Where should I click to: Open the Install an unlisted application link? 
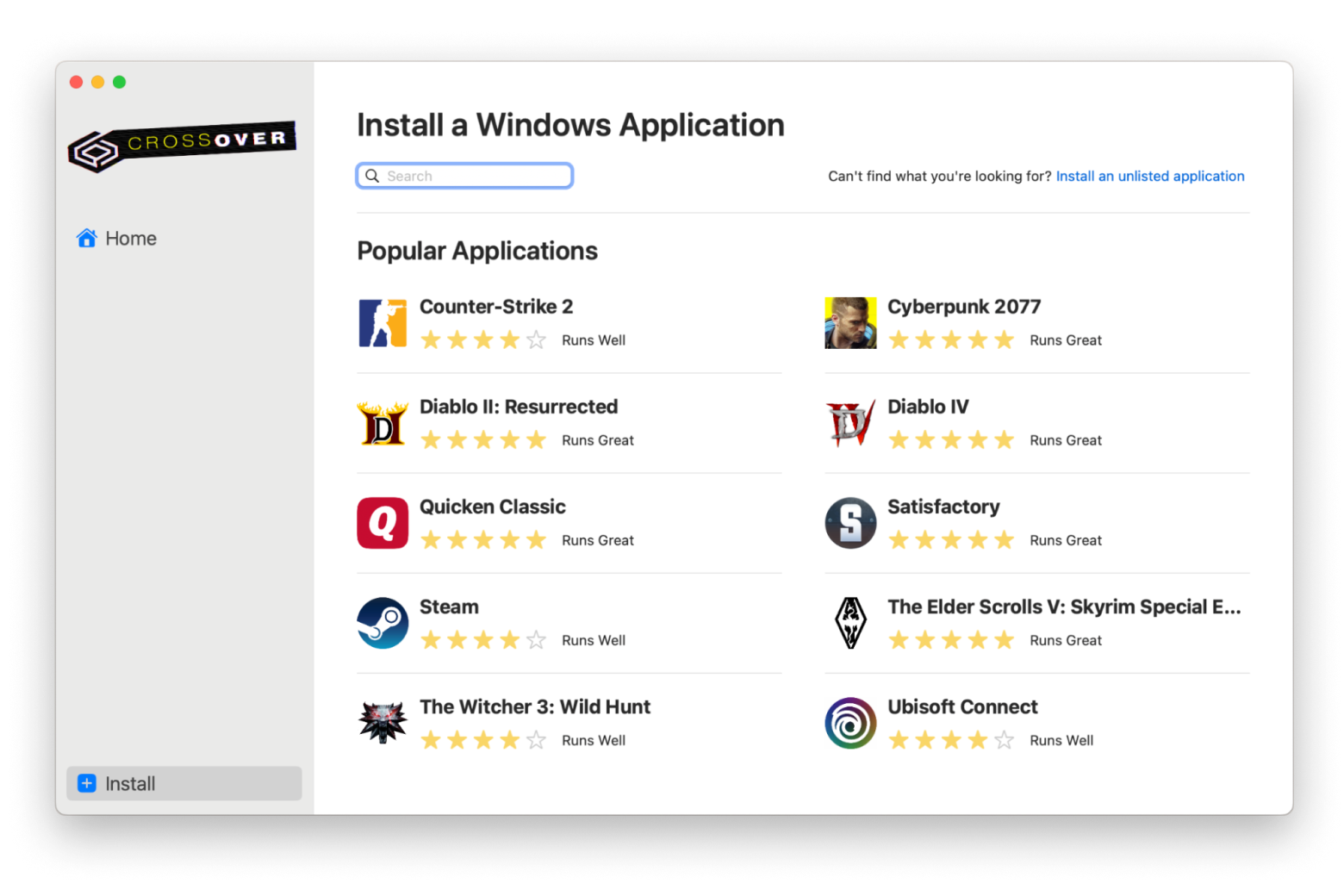(x=1150, y=176)
